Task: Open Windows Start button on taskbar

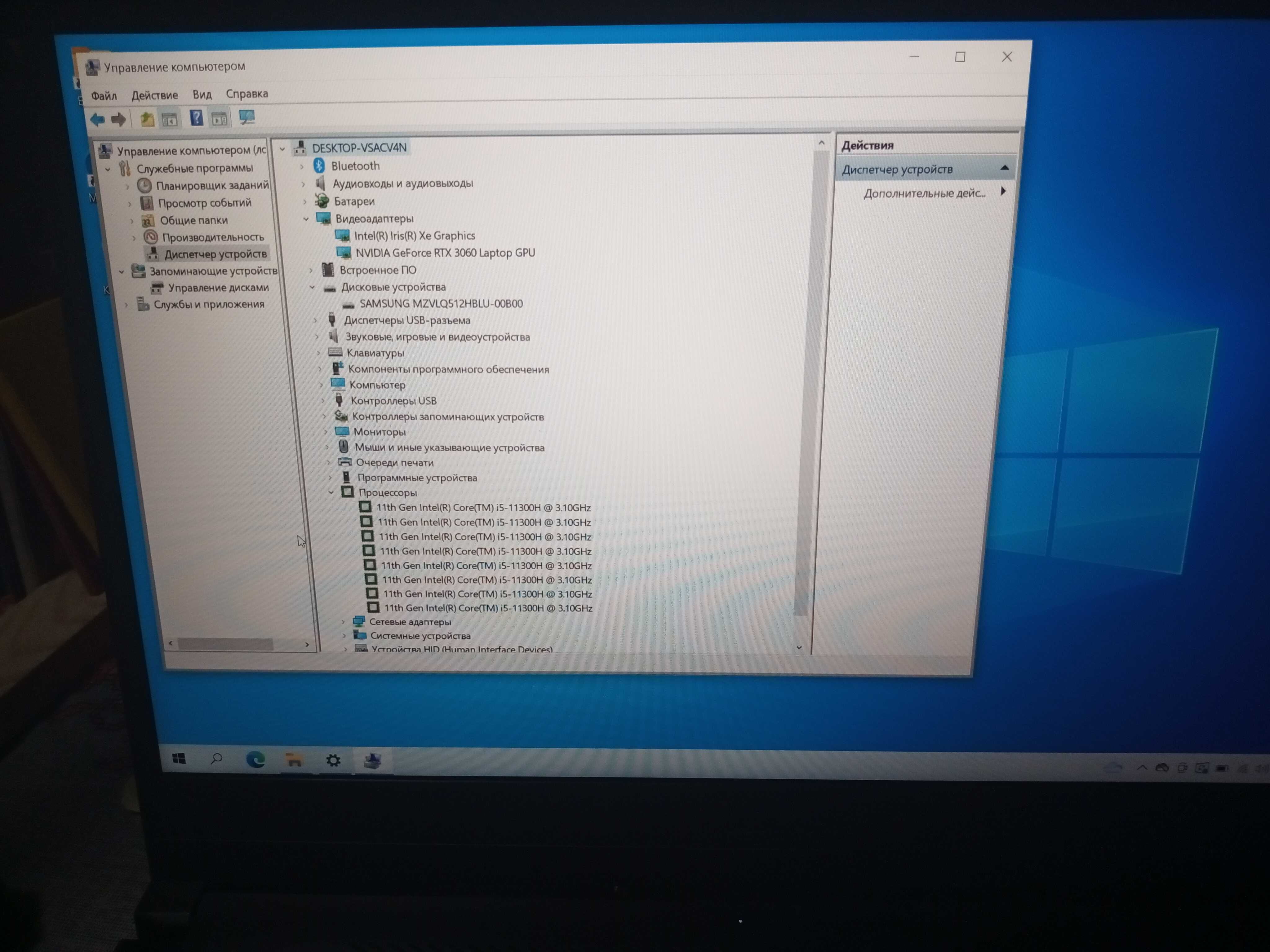Action: click(179, 759)
